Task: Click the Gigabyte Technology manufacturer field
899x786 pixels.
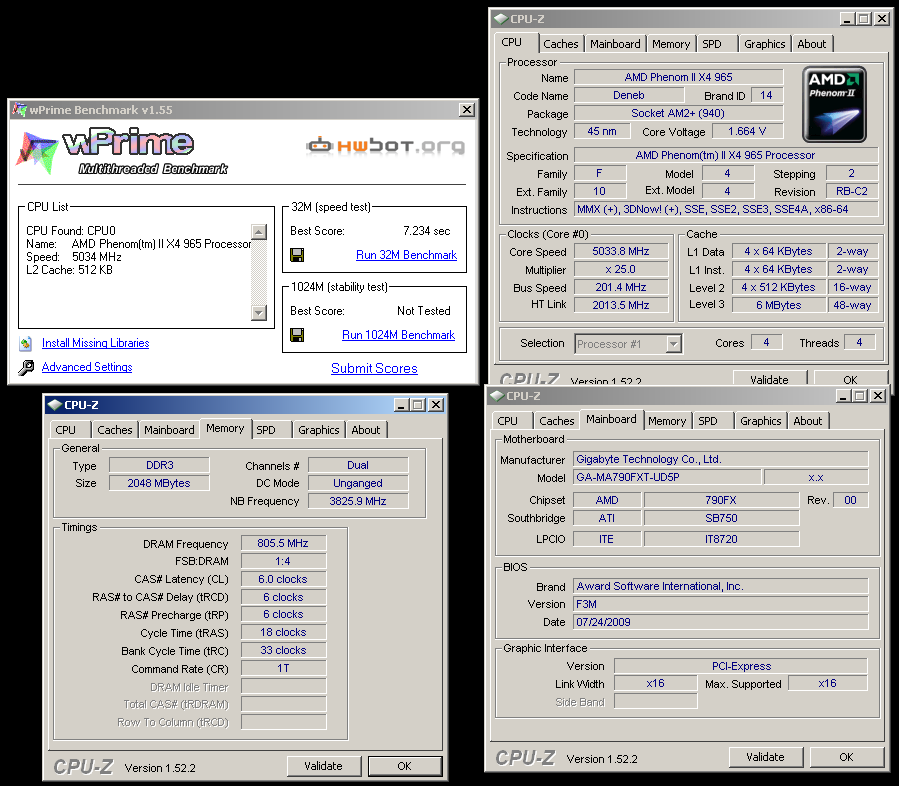Action: coord(721,459)
